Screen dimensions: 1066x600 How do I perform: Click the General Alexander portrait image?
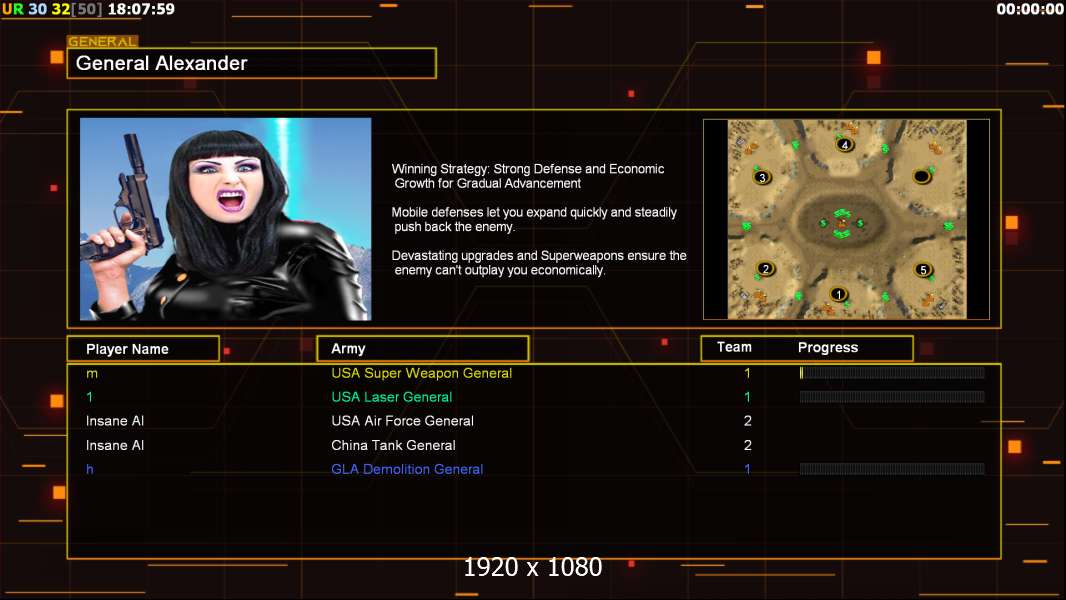(x=226, y=219)
